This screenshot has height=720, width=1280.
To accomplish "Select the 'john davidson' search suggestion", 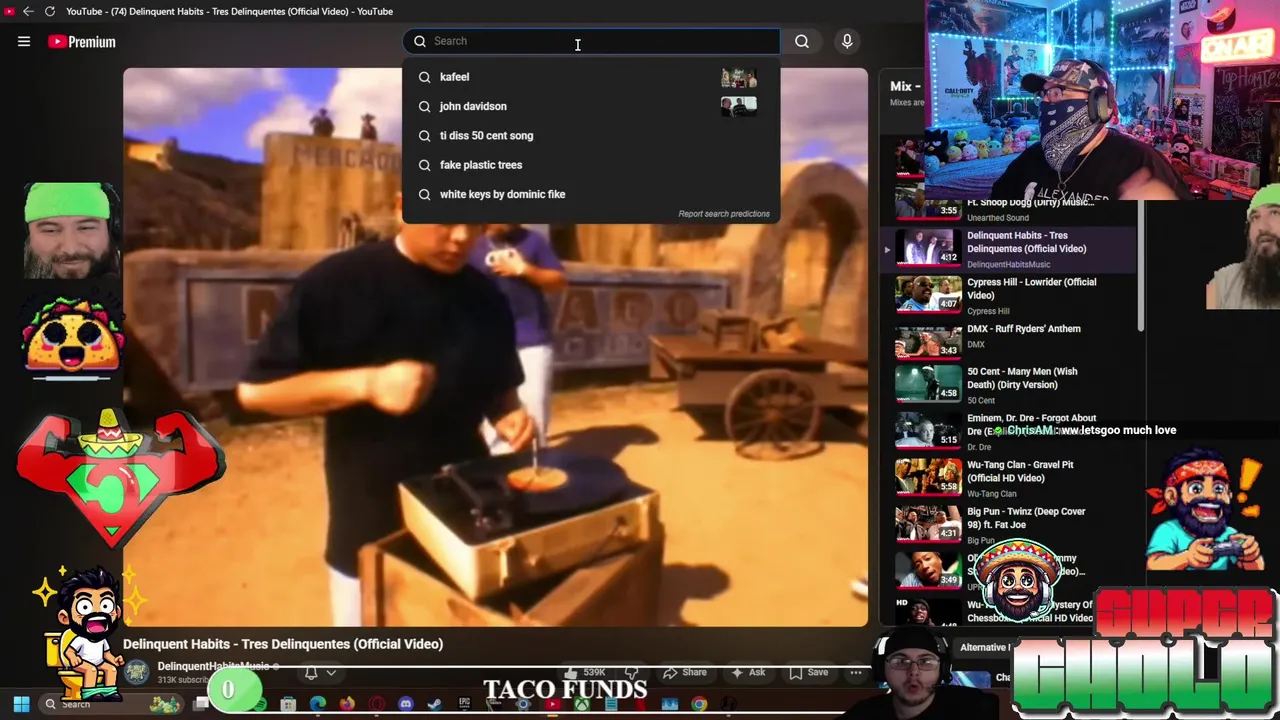I will (592, 106).
